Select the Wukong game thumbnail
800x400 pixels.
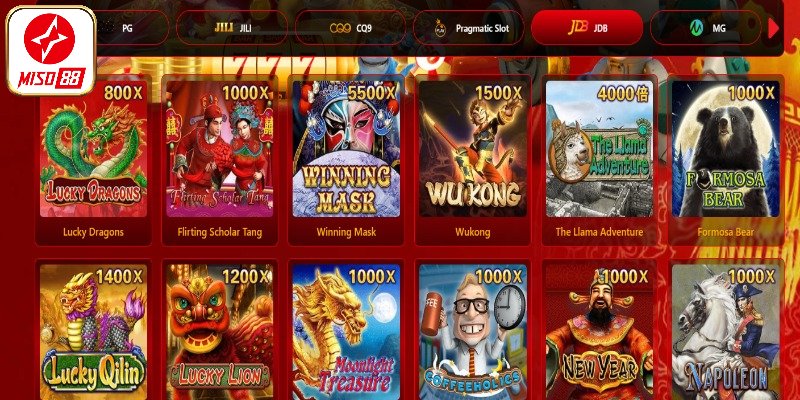(x=472, y=149)
